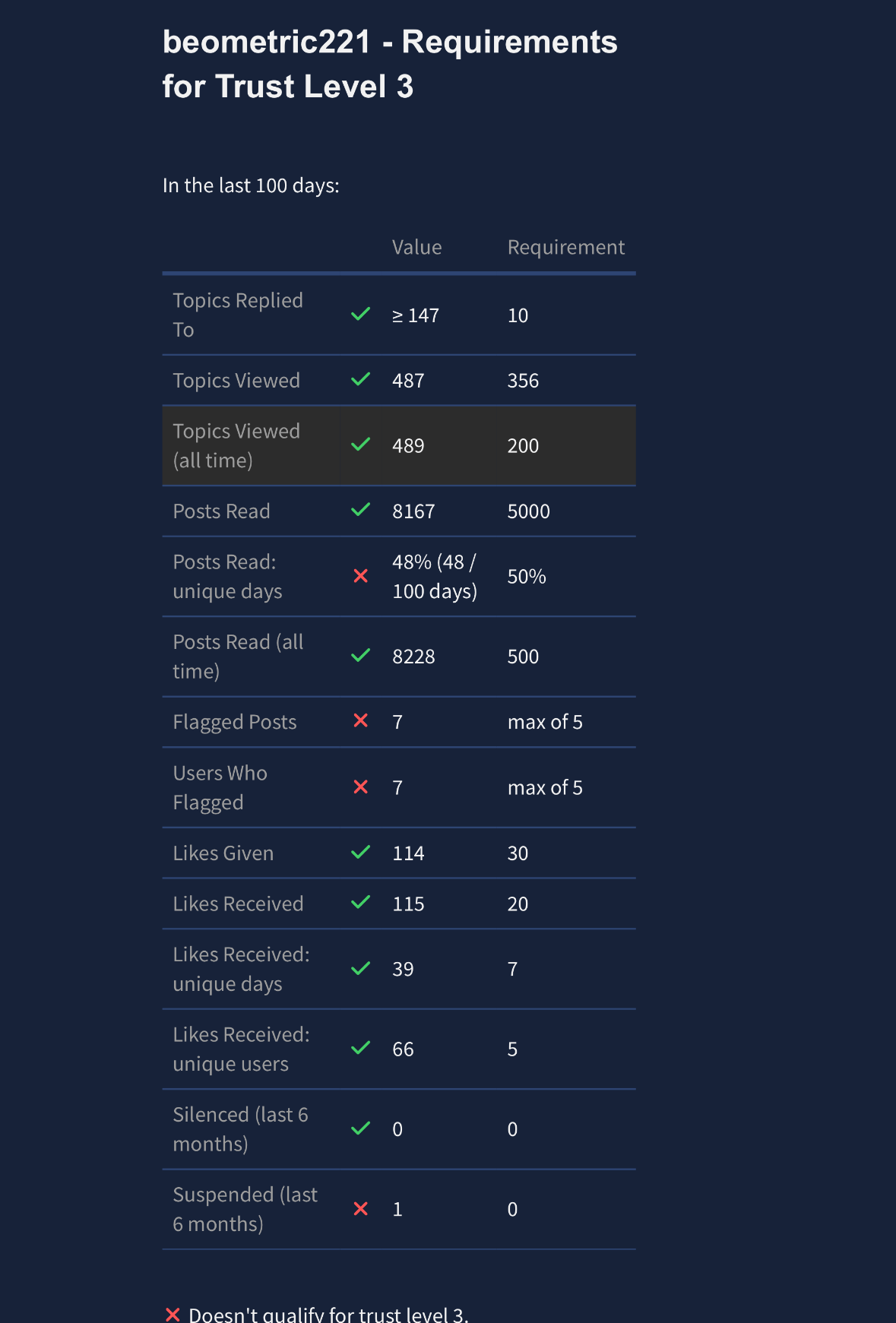
Task: Click red X for Users Who Flagged
Action: (361, 787)
